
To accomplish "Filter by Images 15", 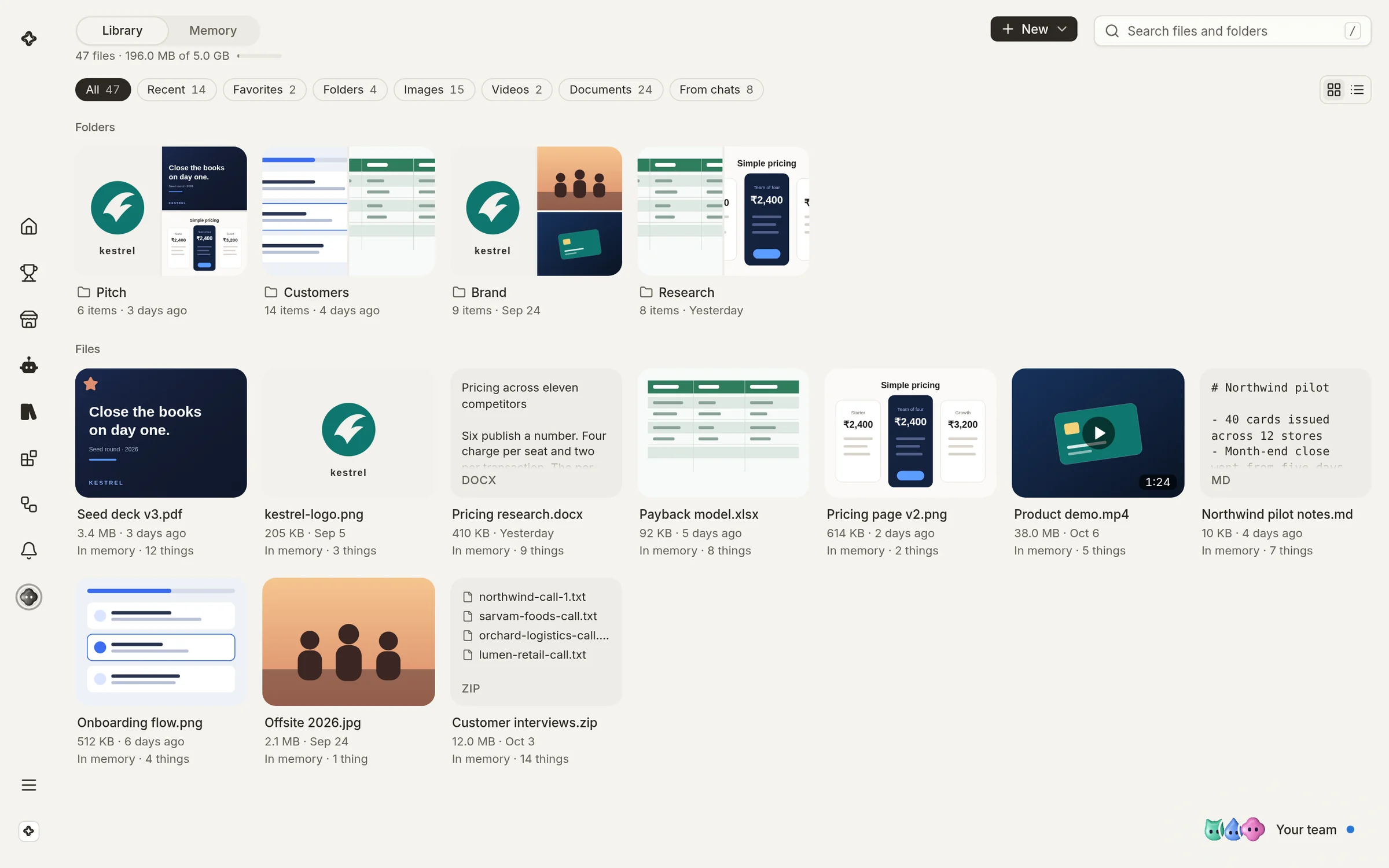I will 434,90.
